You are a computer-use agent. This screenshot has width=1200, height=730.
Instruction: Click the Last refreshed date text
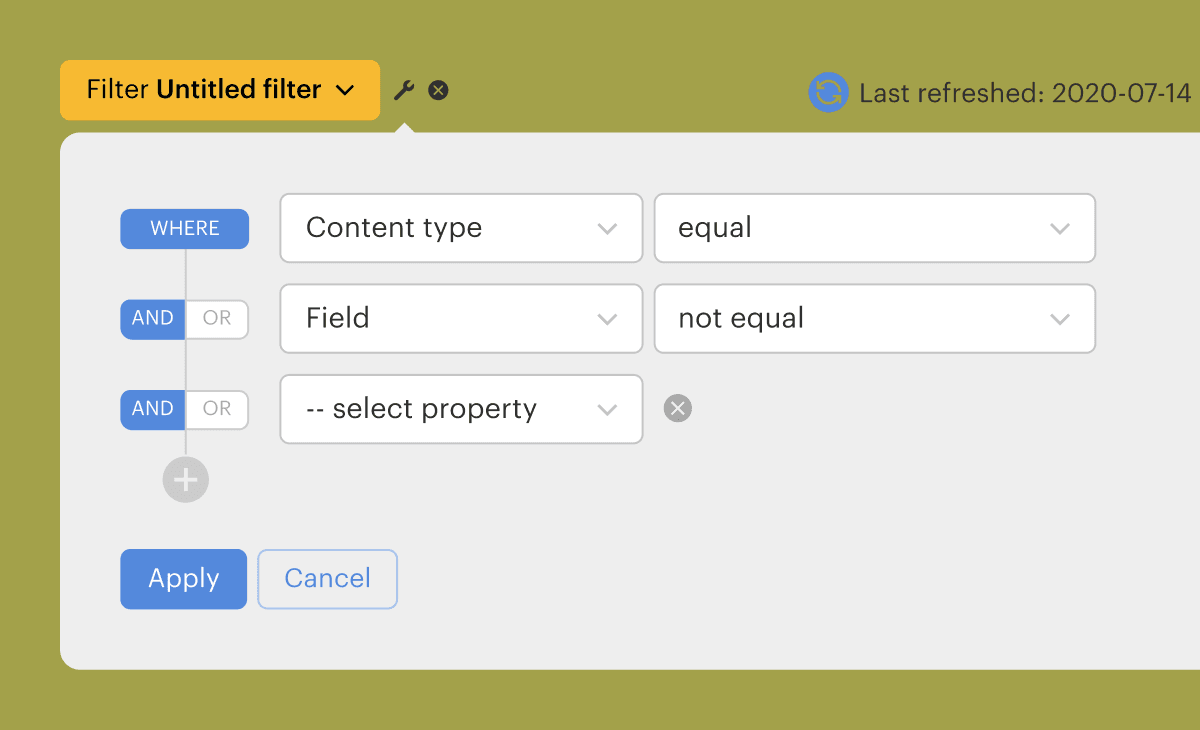(1025, 94)
